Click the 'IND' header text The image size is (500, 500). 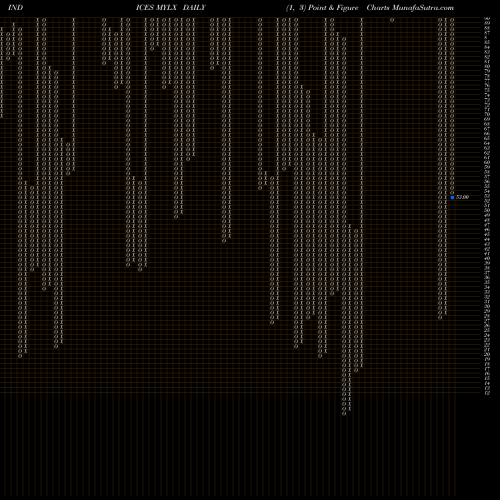coord(15,8)
